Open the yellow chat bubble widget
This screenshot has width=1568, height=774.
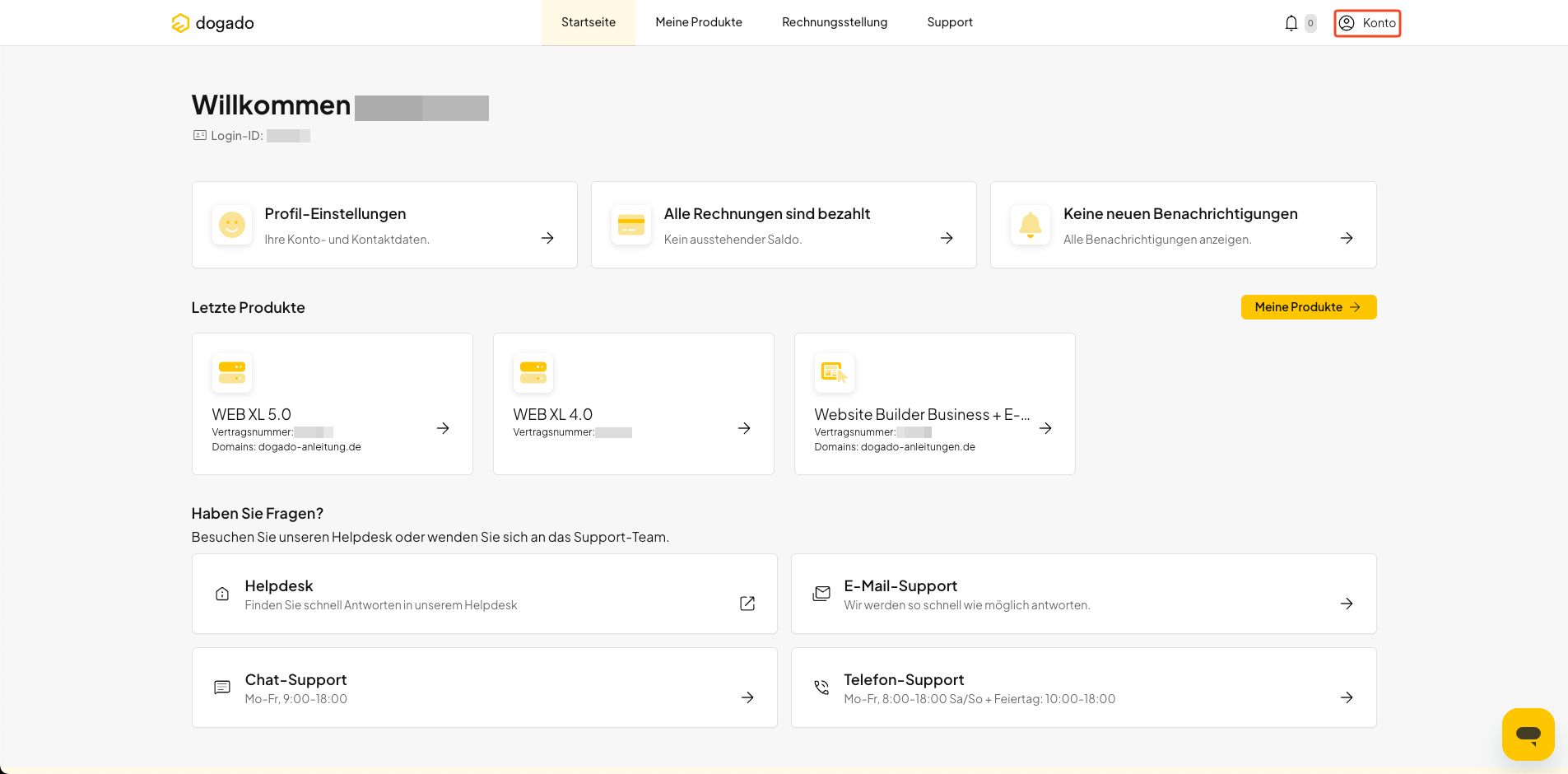[x=1528, y=734]
